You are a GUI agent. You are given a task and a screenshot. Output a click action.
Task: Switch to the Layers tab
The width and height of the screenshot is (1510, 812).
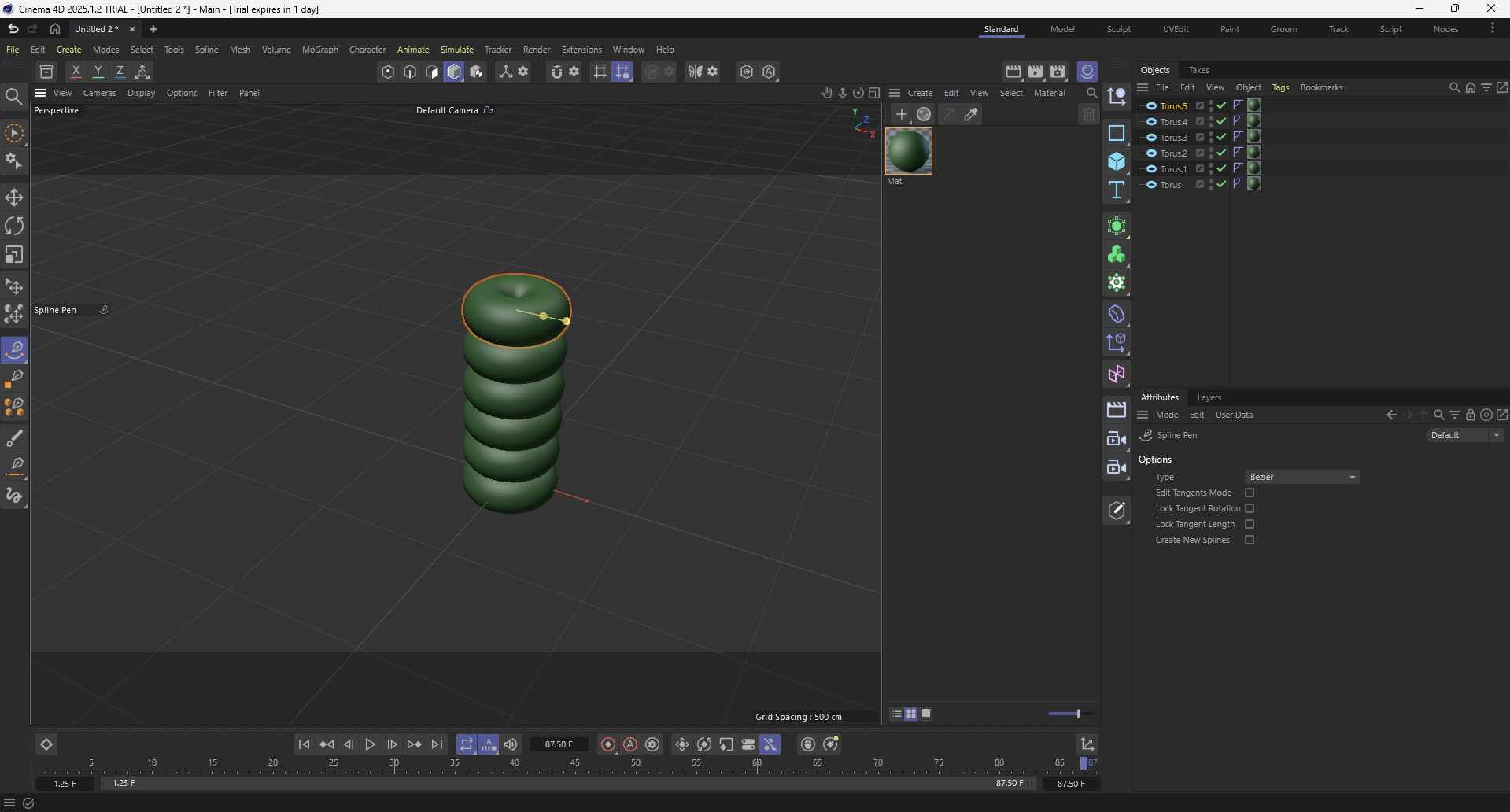[1209, 397]
